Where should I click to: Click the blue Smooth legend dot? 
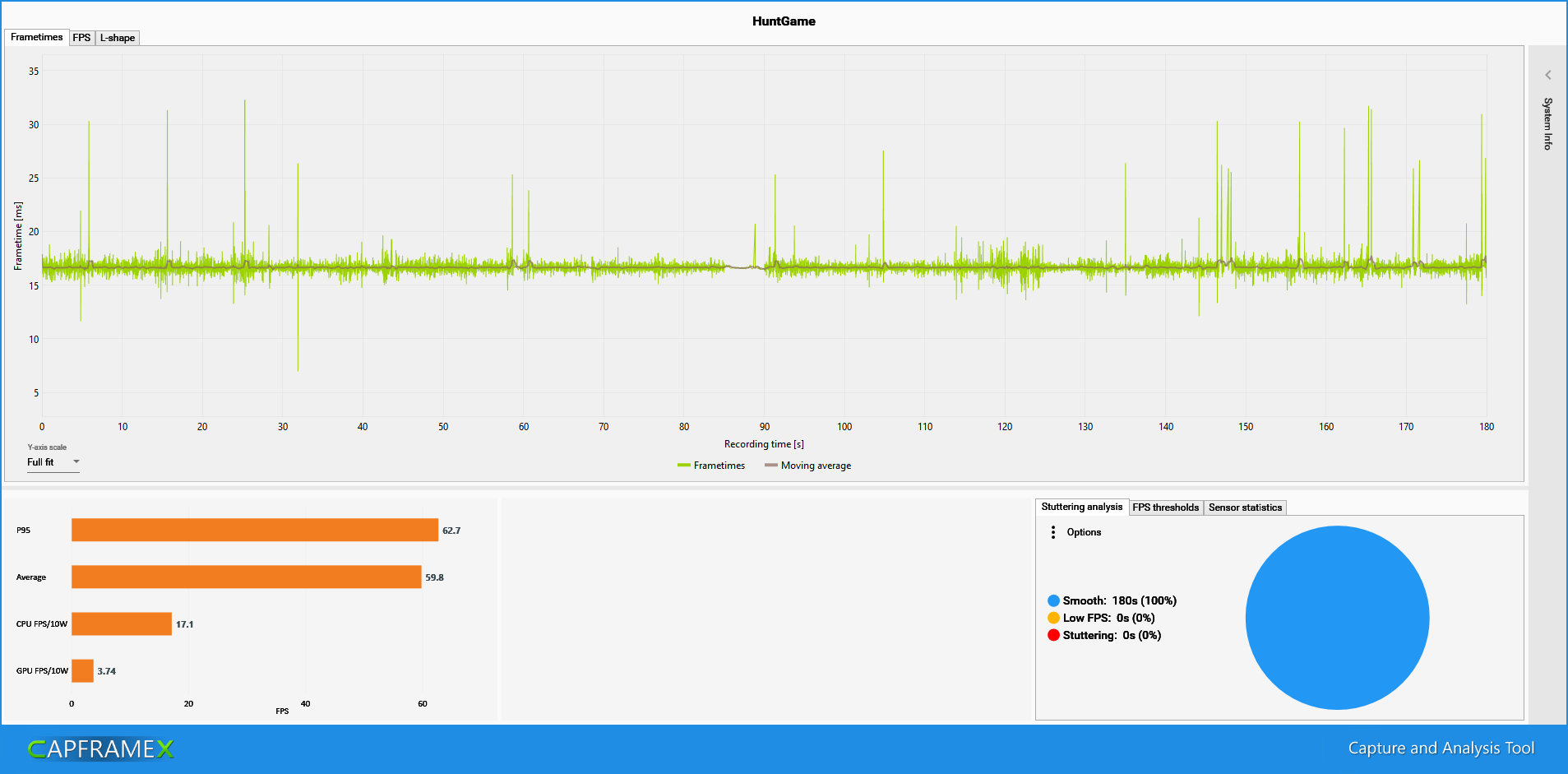tap(1053, 600)
